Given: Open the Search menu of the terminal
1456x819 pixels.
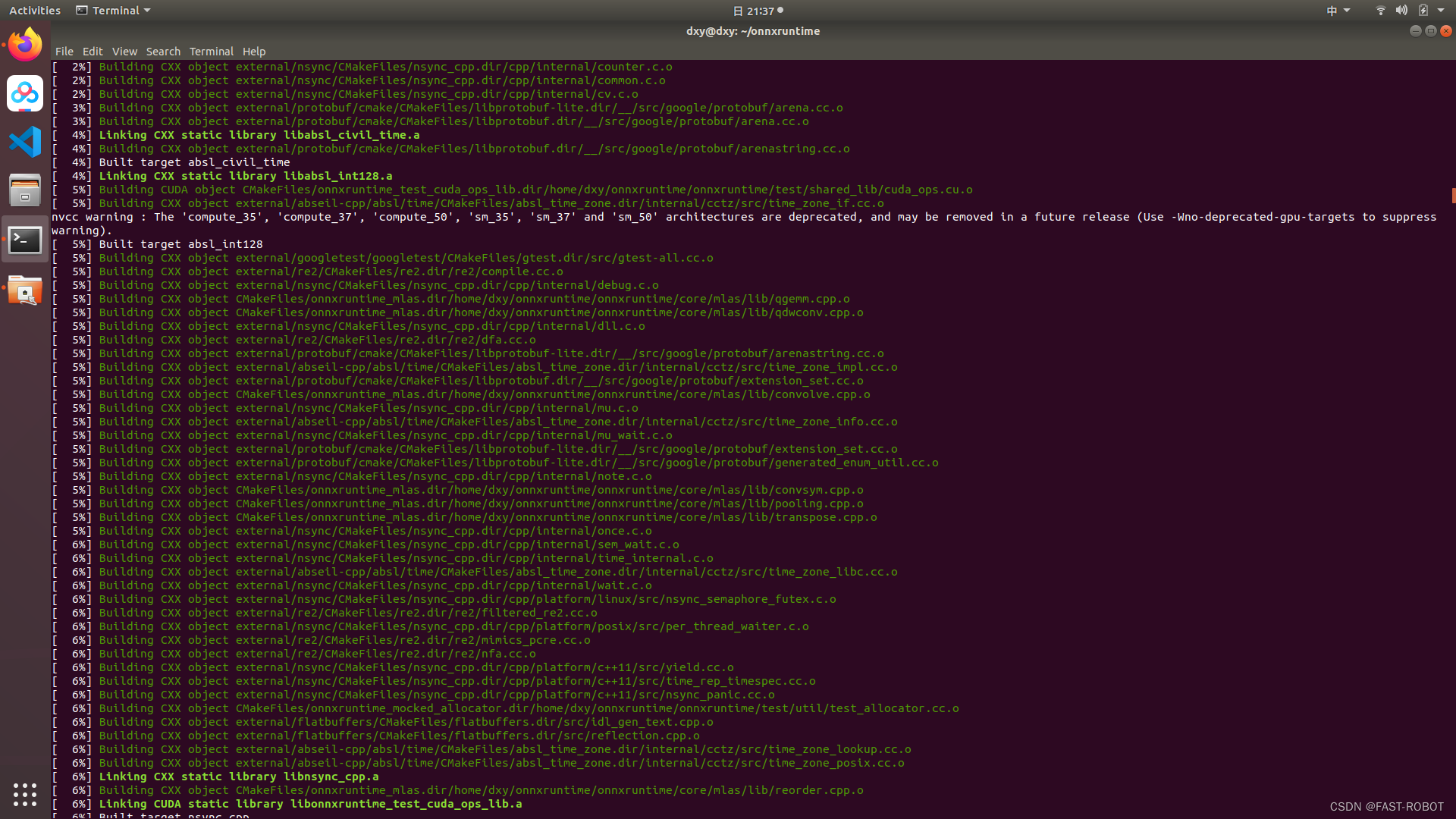Looking at the screenshot, I should click(x=163, y=51).
